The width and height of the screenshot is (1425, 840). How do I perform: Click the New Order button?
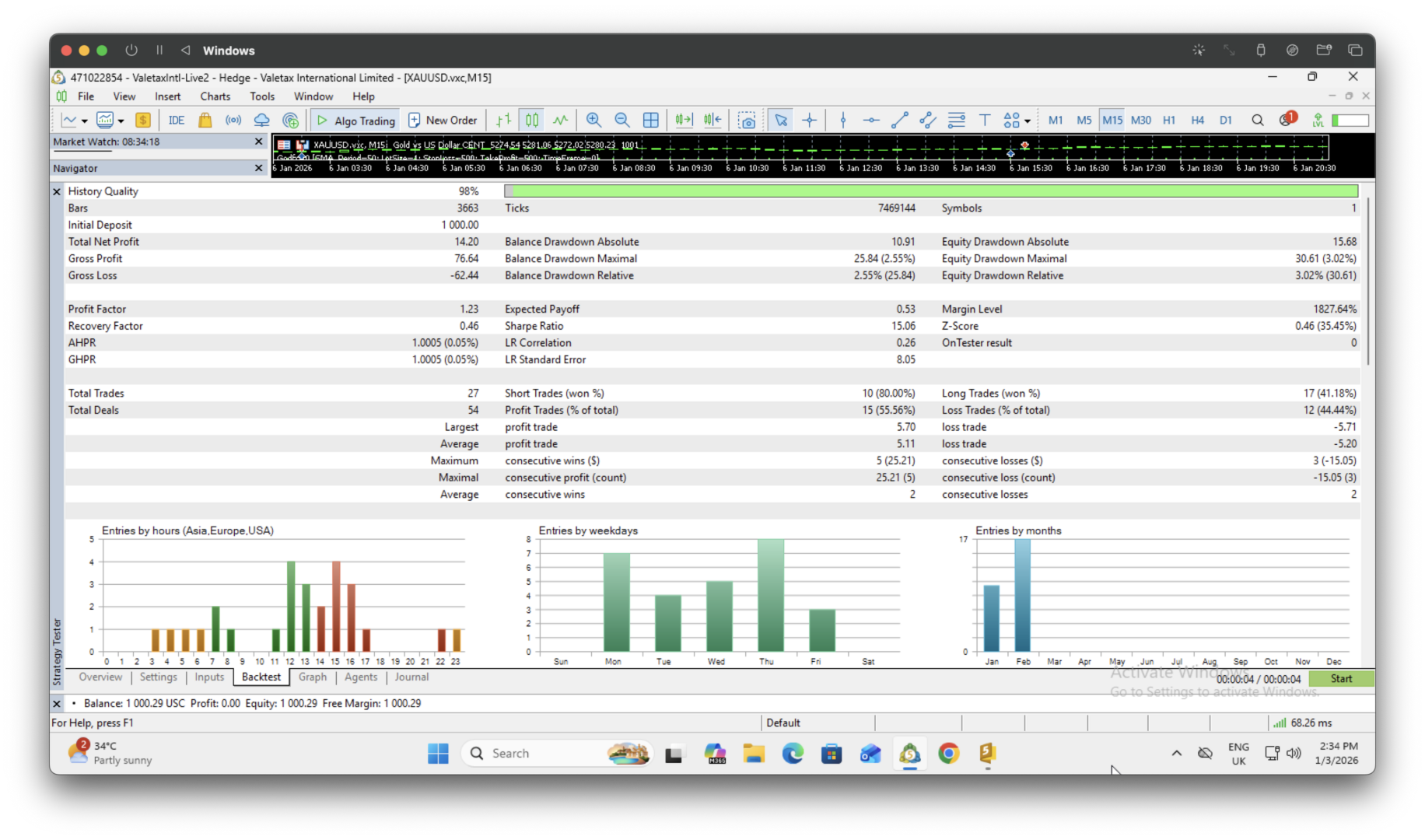tap(443, 120)
